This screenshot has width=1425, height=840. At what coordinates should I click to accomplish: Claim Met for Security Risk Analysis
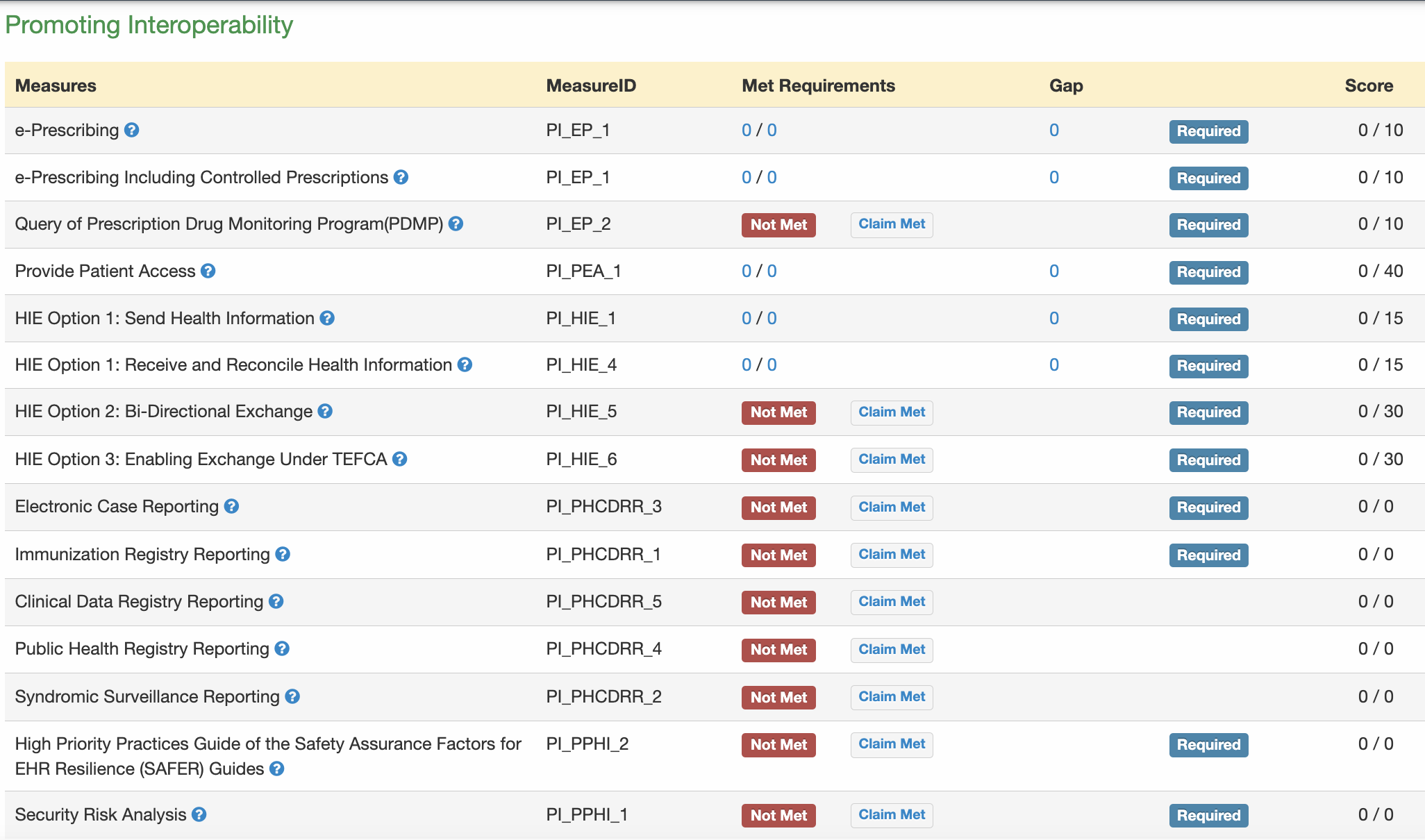[892, 815]
